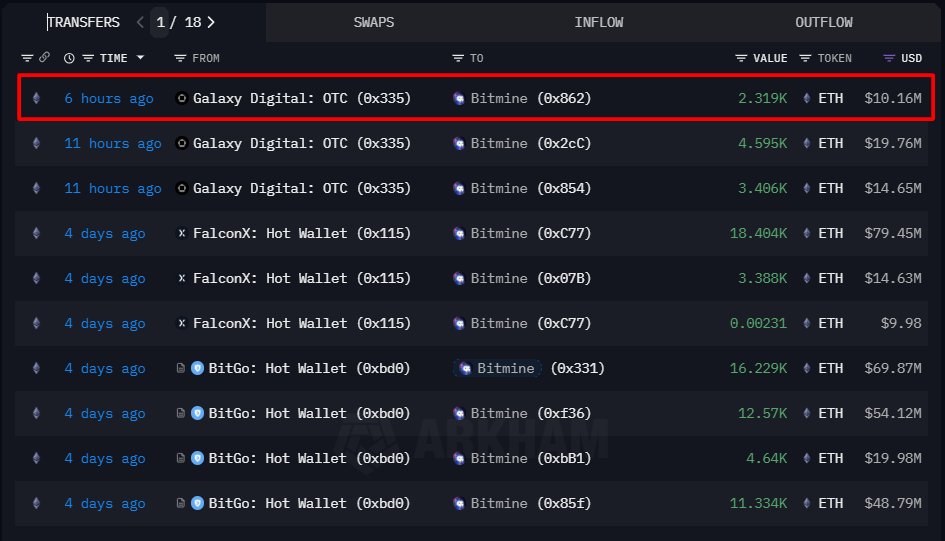Click Ethereum icon in the $10.16M row
Screen dimensions: 945x541
coord(37,98)
